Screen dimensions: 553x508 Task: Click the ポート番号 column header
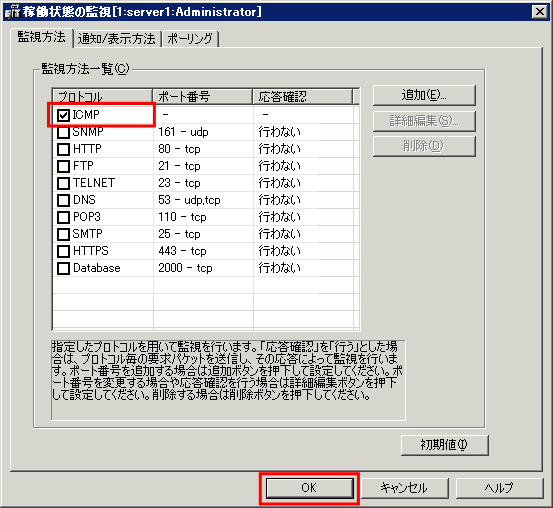coord(203,96)
